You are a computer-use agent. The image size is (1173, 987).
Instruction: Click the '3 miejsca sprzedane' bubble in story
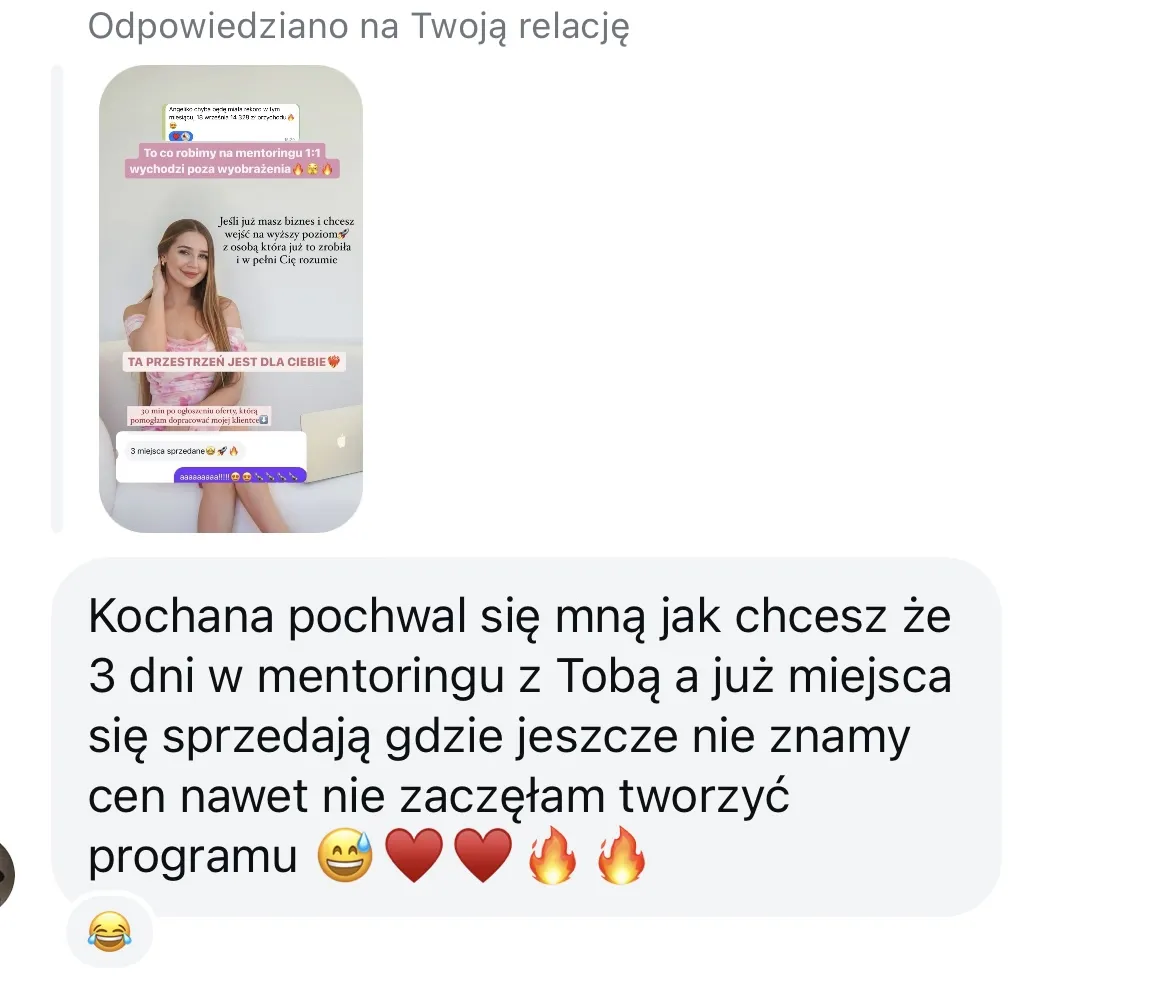point(184,451)
